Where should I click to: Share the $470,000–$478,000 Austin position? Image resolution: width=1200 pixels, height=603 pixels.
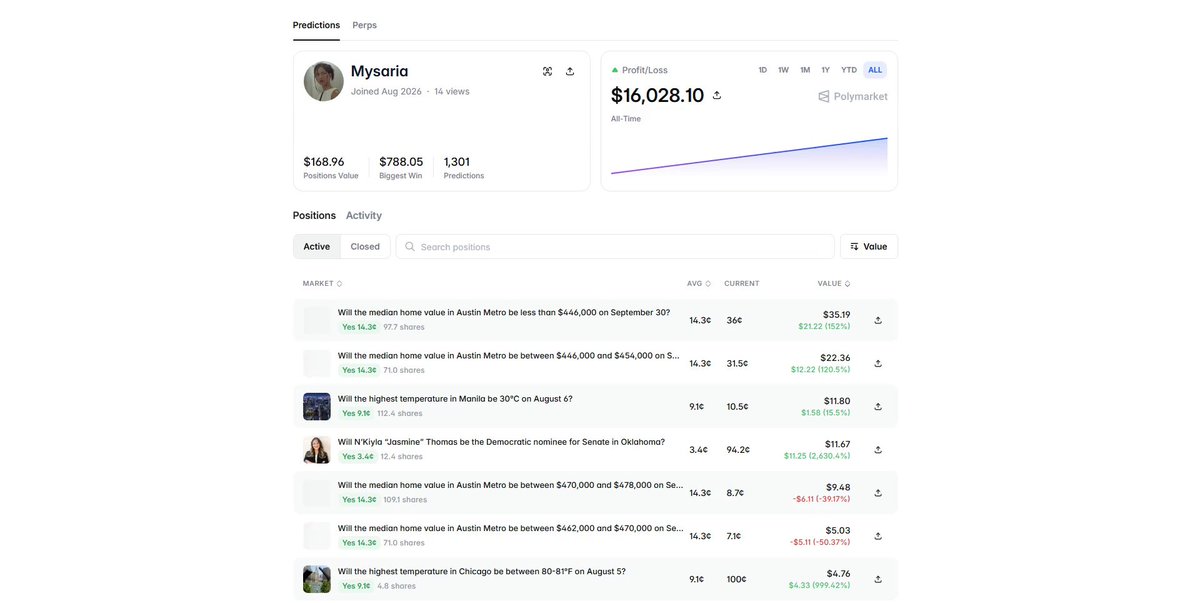[878, 493]
